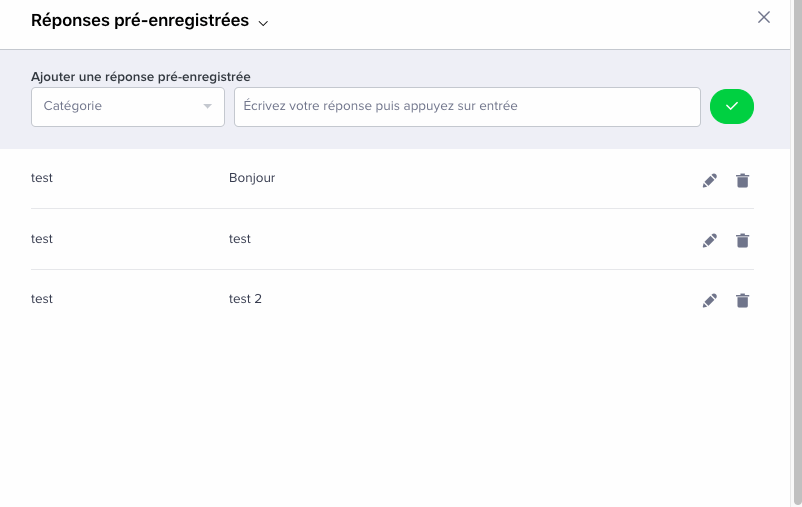Close the Réponses pré-enregistrées panel
802x507 pixels.
tap(764, 17)
